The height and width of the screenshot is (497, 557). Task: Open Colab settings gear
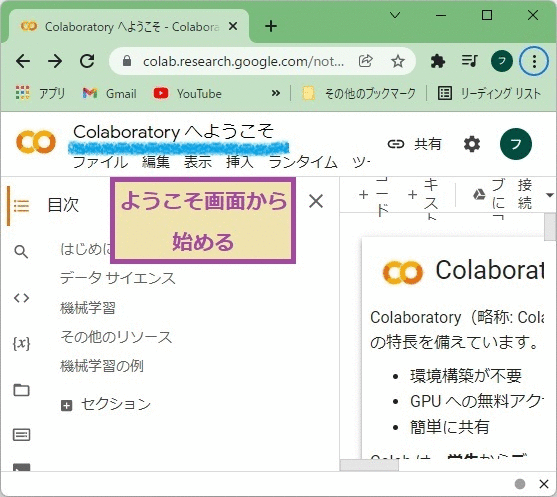pyautogui.click(x=472, y=144)
